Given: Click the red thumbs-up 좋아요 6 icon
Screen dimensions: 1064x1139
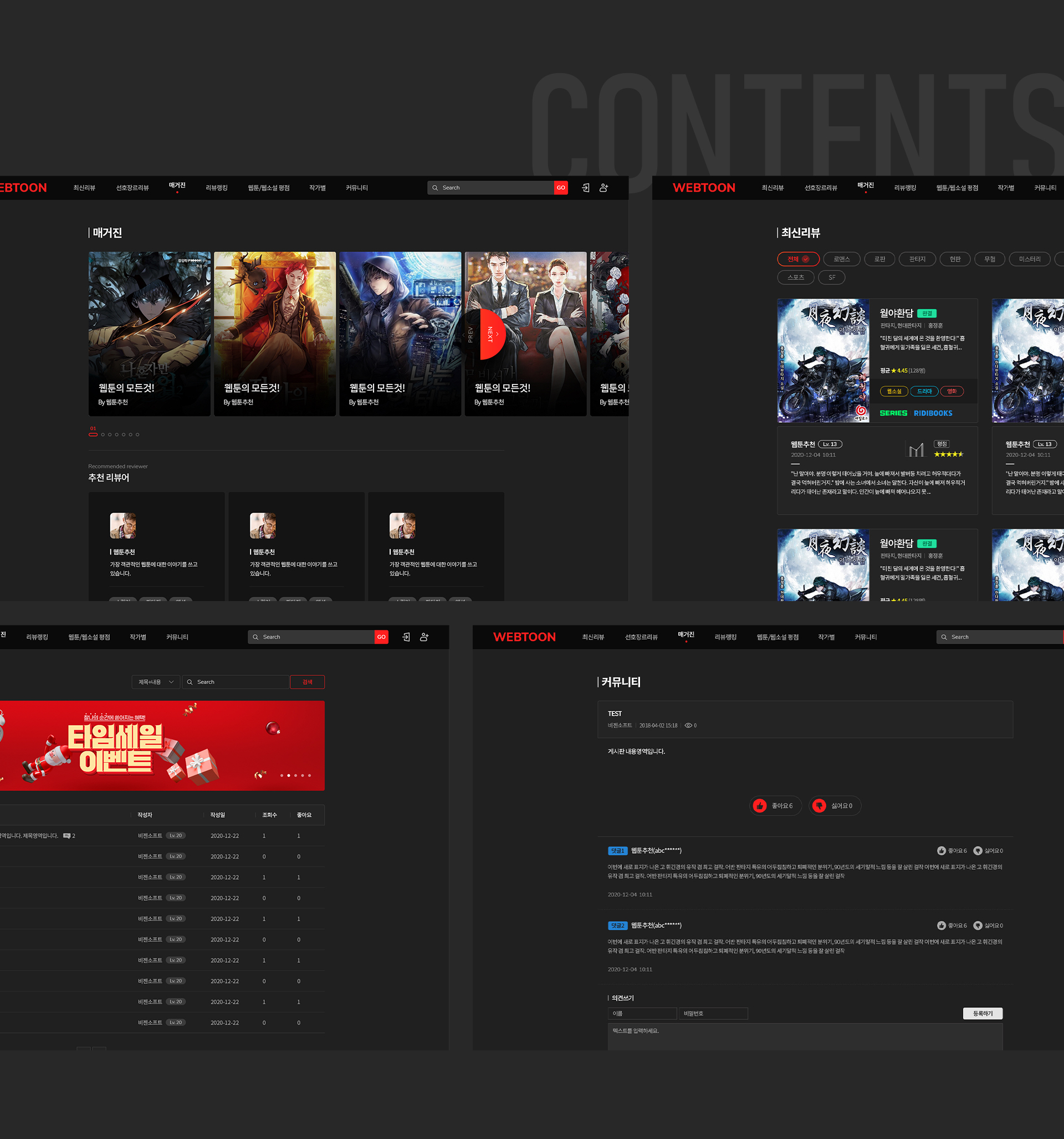Looking at the screenshot, I should pos(760,805).
